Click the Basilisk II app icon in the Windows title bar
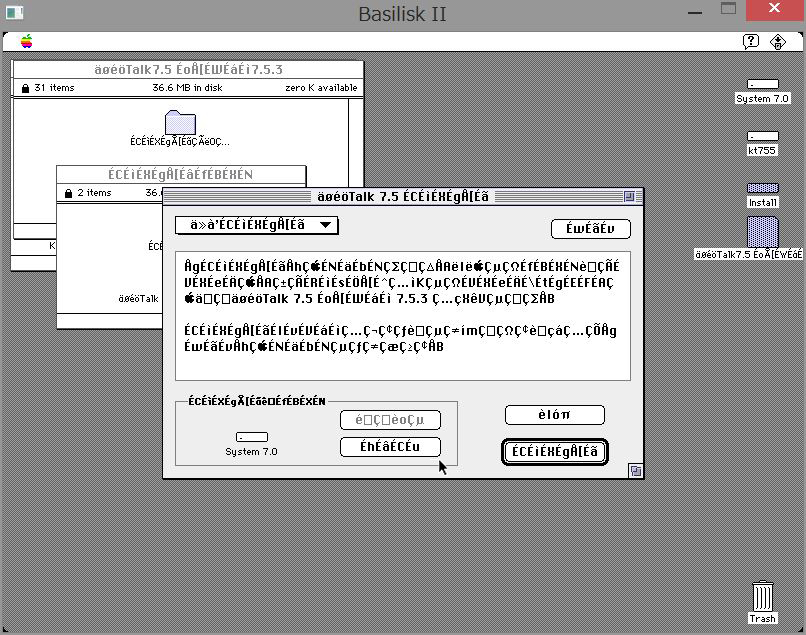The image size is (806, 635). coord(14,13)
